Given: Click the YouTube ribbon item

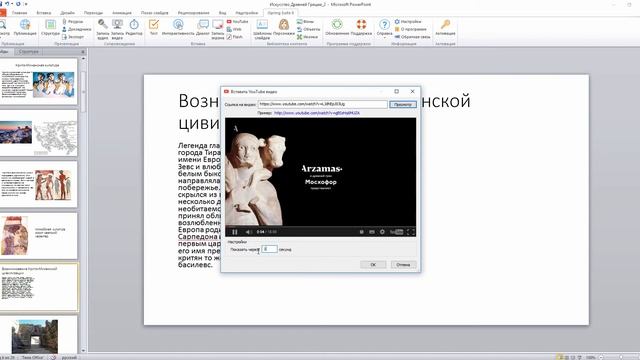Looking at the screenshot, I should (x=238, y=21).
